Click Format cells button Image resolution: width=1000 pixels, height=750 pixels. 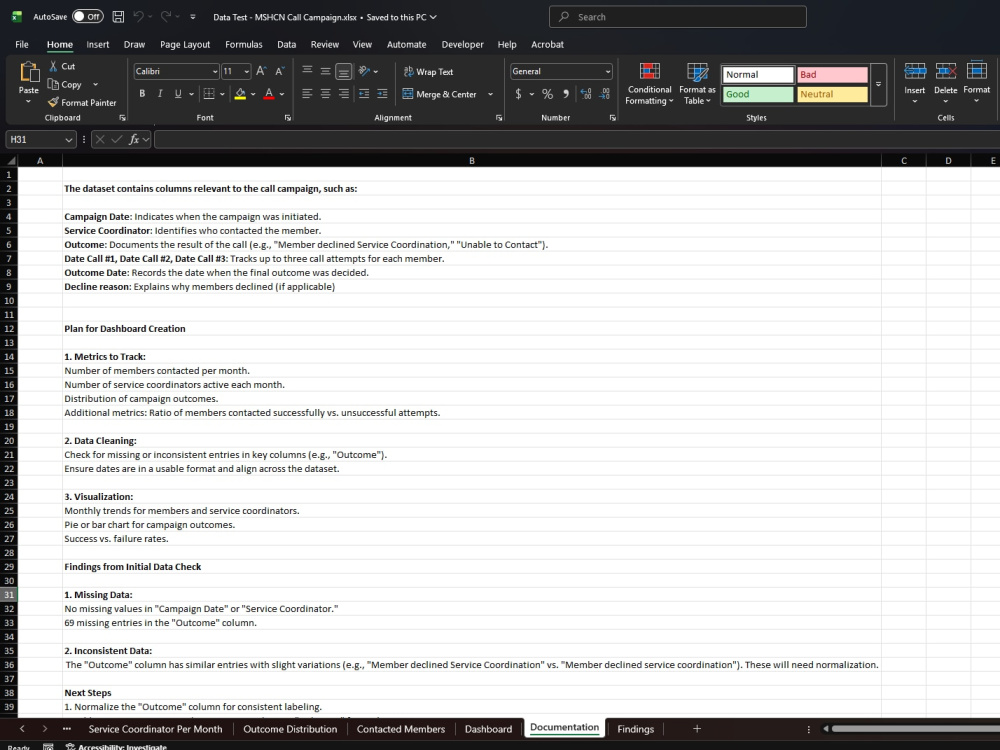976,84
